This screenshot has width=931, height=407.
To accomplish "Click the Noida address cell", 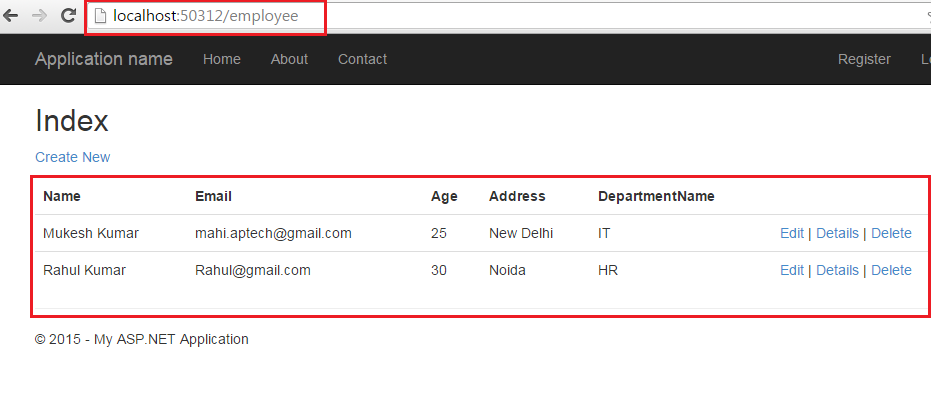I will pos(507,270).
